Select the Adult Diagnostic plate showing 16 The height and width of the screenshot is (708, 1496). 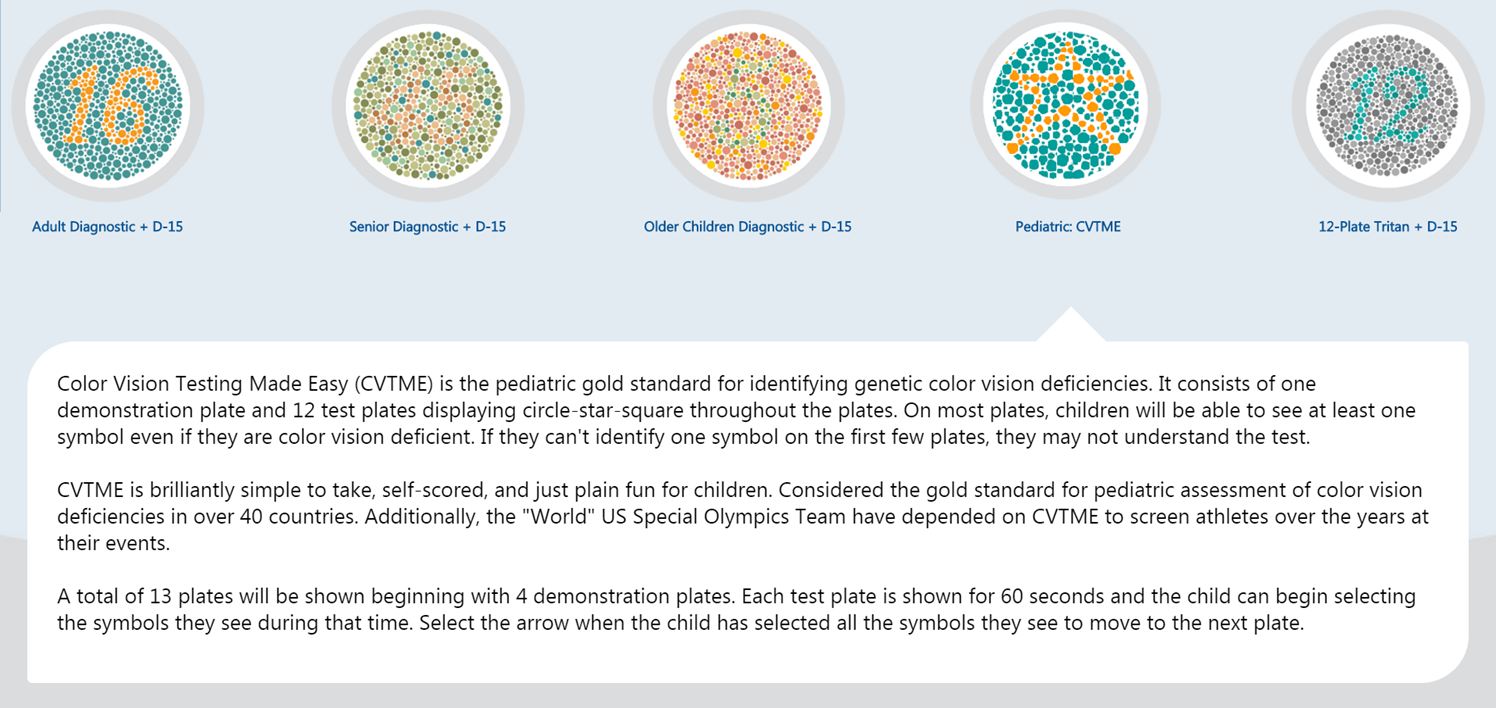point(108,106)
